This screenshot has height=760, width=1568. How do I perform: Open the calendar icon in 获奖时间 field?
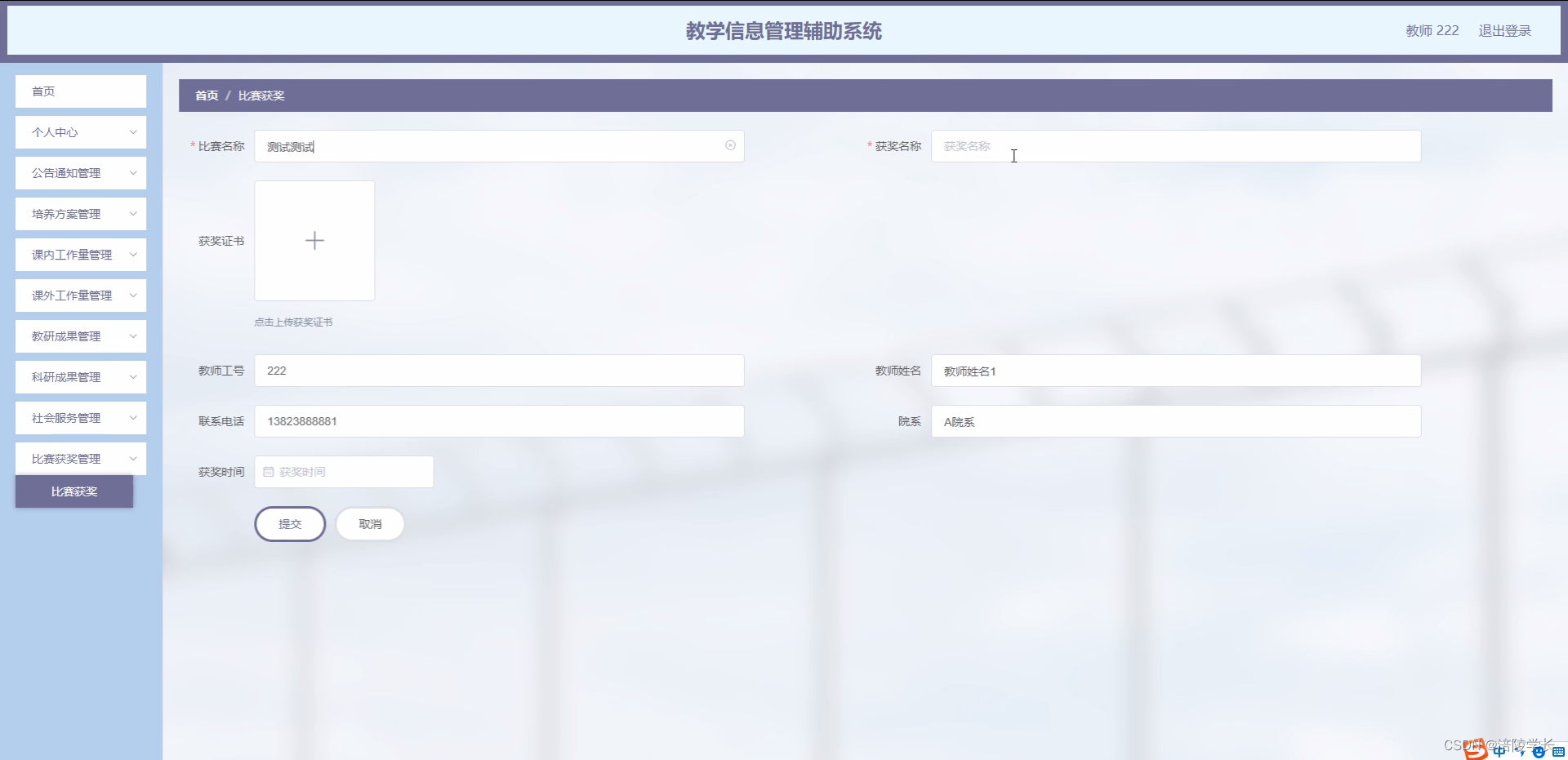point(269,471)
